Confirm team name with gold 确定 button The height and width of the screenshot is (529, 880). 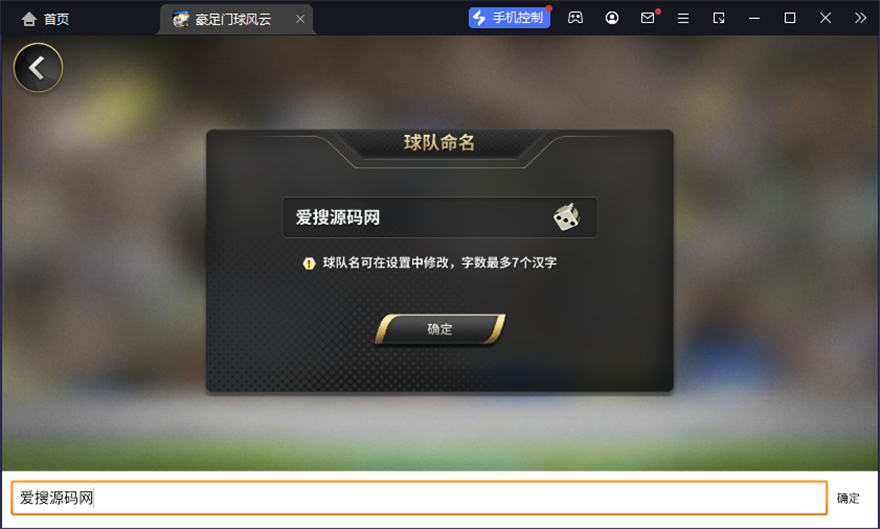(440, 329)
